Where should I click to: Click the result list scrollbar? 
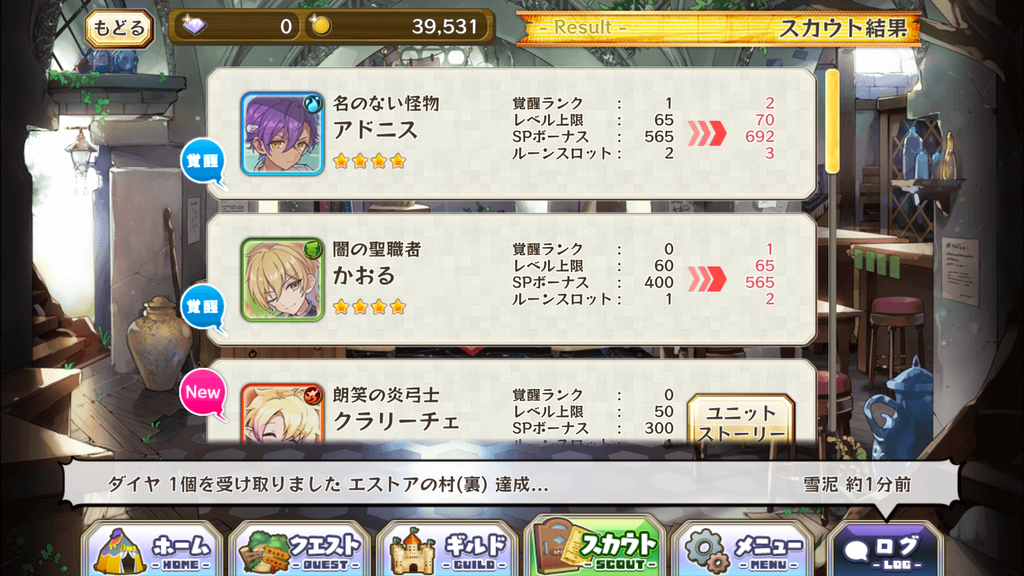(832, 121)
